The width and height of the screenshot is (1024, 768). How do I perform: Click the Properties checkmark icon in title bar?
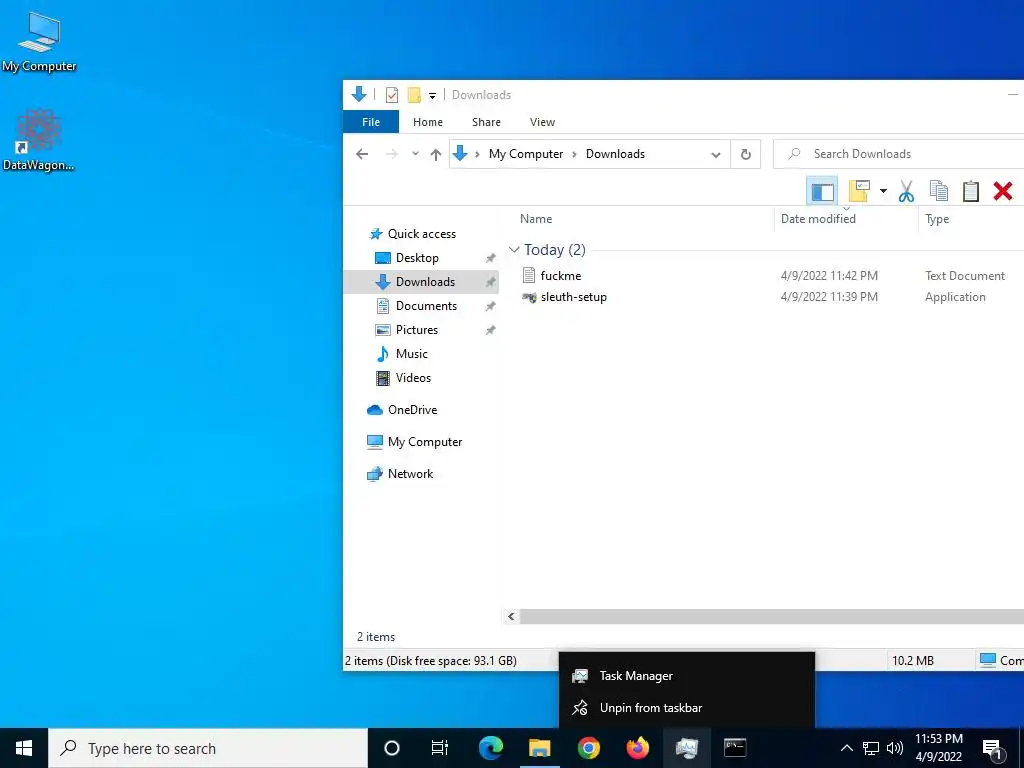coord(392,95)
